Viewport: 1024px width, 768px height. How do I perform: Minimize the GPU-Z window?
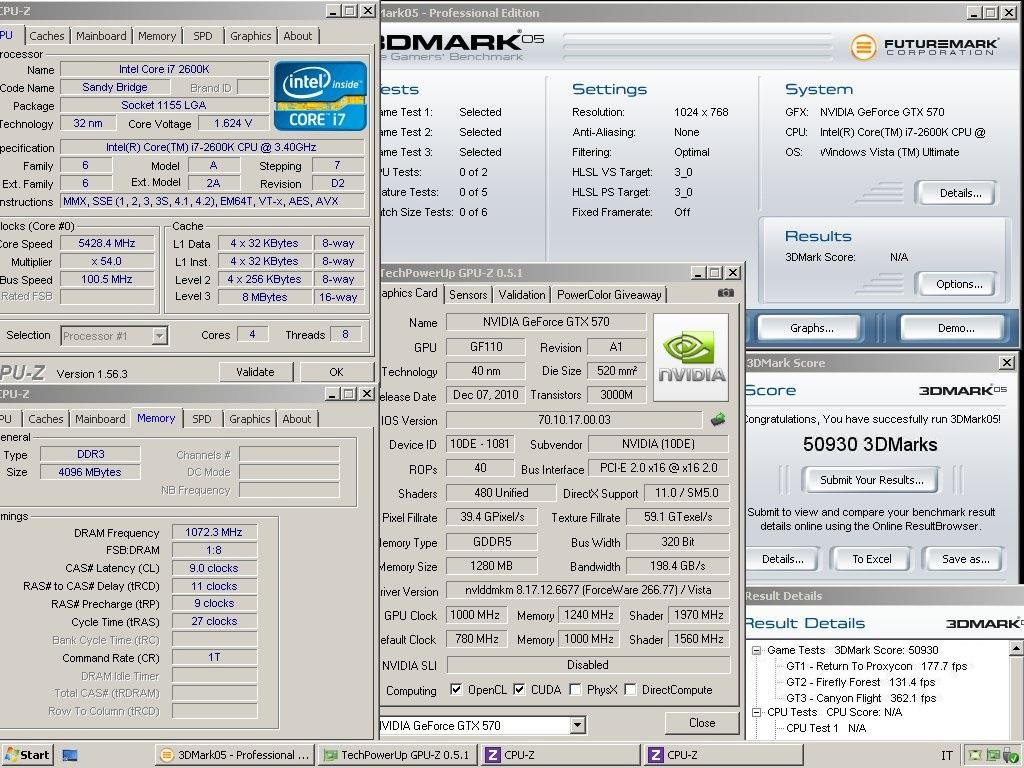[x=698, y=272]
